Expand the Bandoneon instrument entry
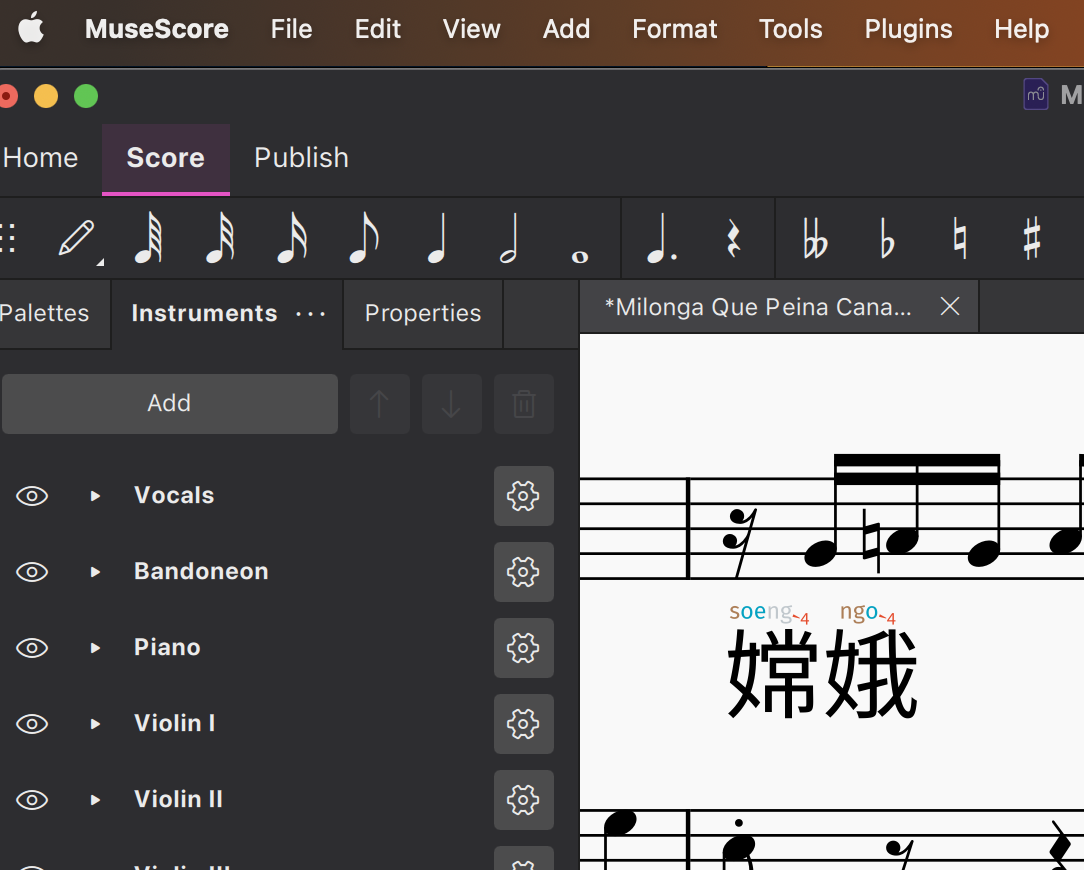This screenshot has height=870, width=1084. click(94, 572)
